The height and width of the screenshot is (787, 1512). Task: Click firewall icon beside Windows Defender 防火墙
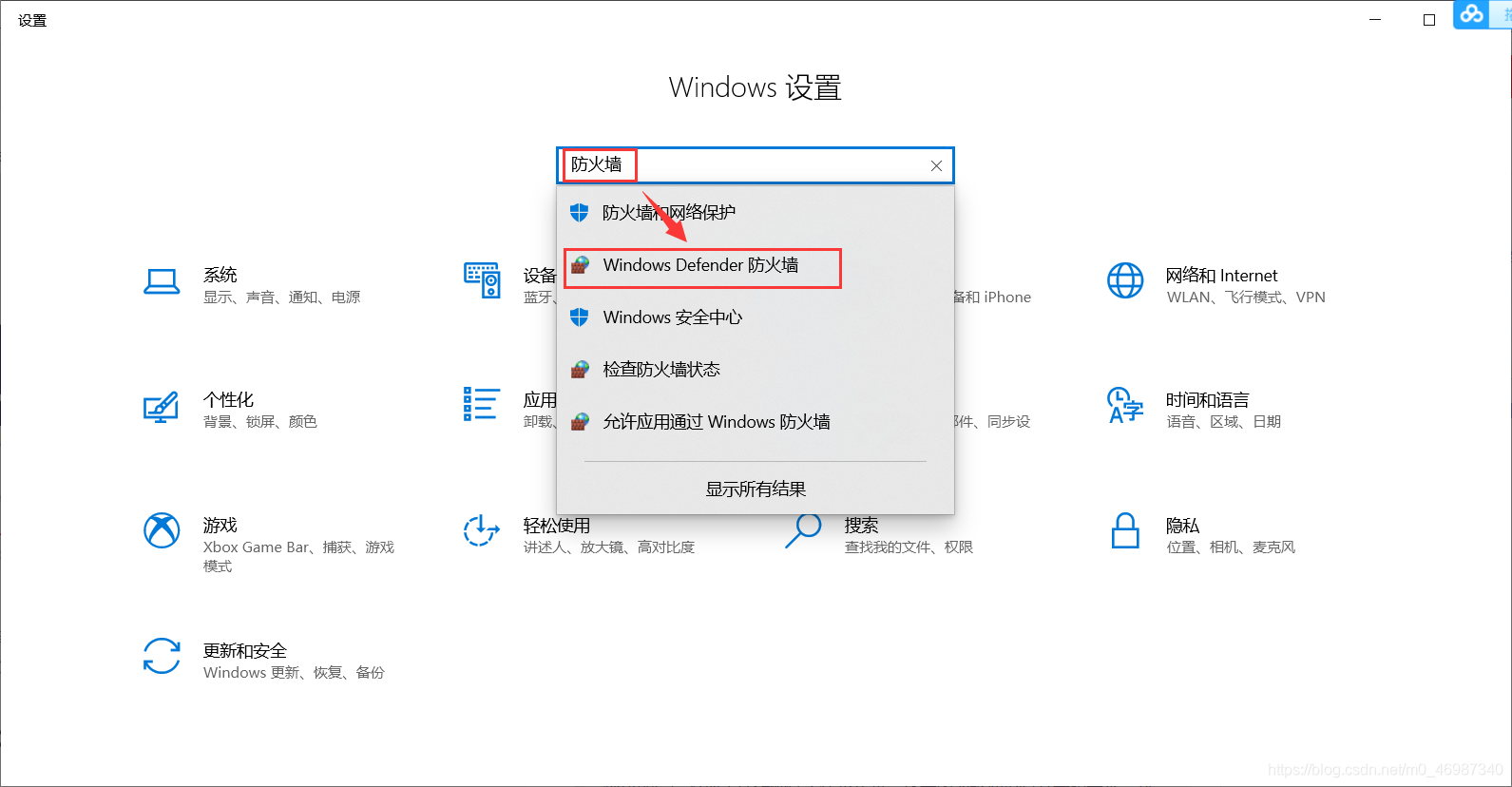[580, 265]
